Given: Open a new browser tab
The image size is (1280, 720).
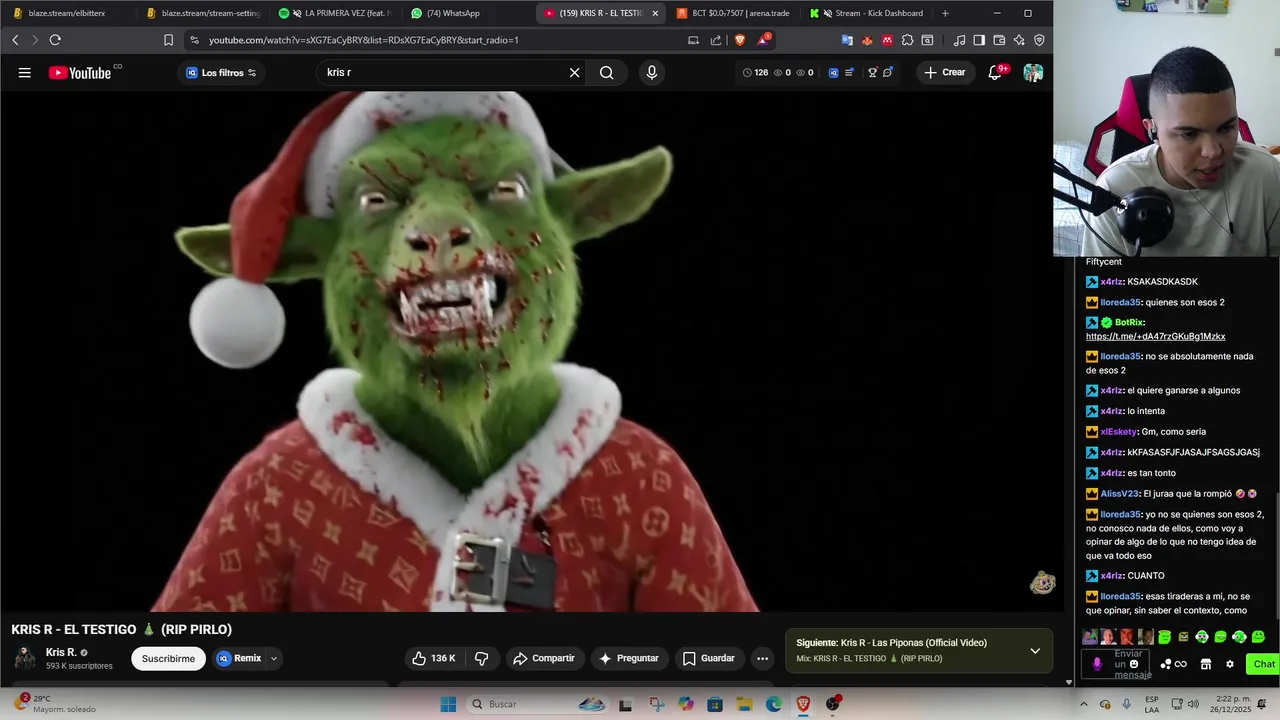Looking at the screenshot, I should 945,13.
